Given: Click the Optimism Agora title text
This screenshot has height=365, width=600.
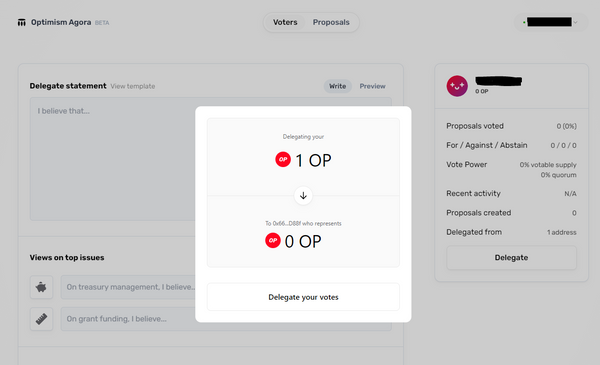Looking at the screenshot, I should 61,22.
